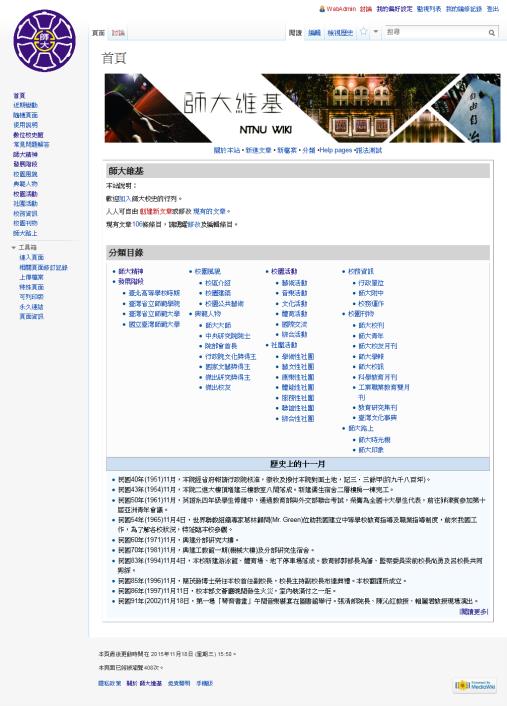Open 特殊頁面 in the toolbox

(x=32, y=287)
